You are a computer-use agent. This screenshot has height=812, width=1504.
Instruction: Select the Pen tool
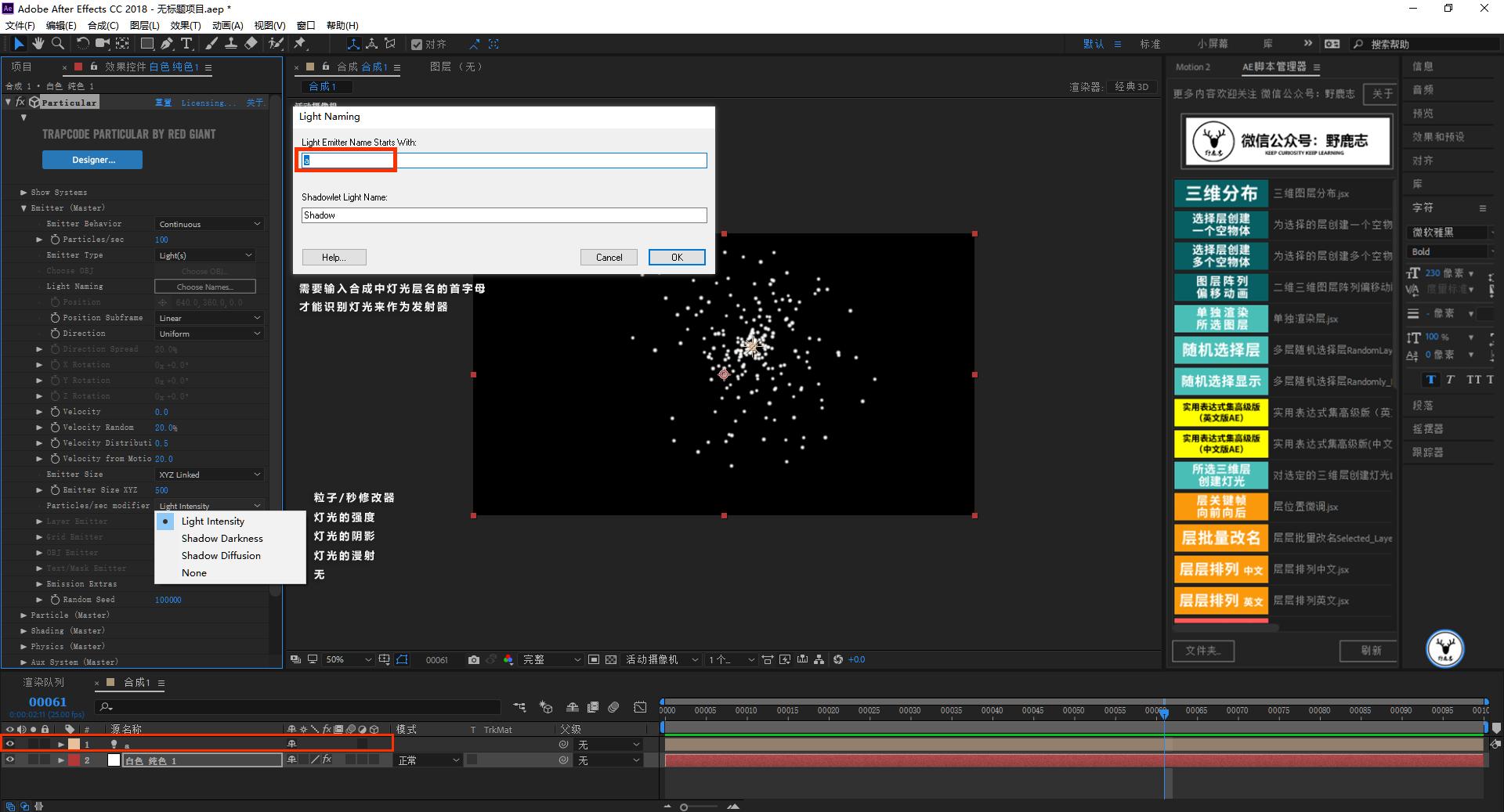pos(167,44)
